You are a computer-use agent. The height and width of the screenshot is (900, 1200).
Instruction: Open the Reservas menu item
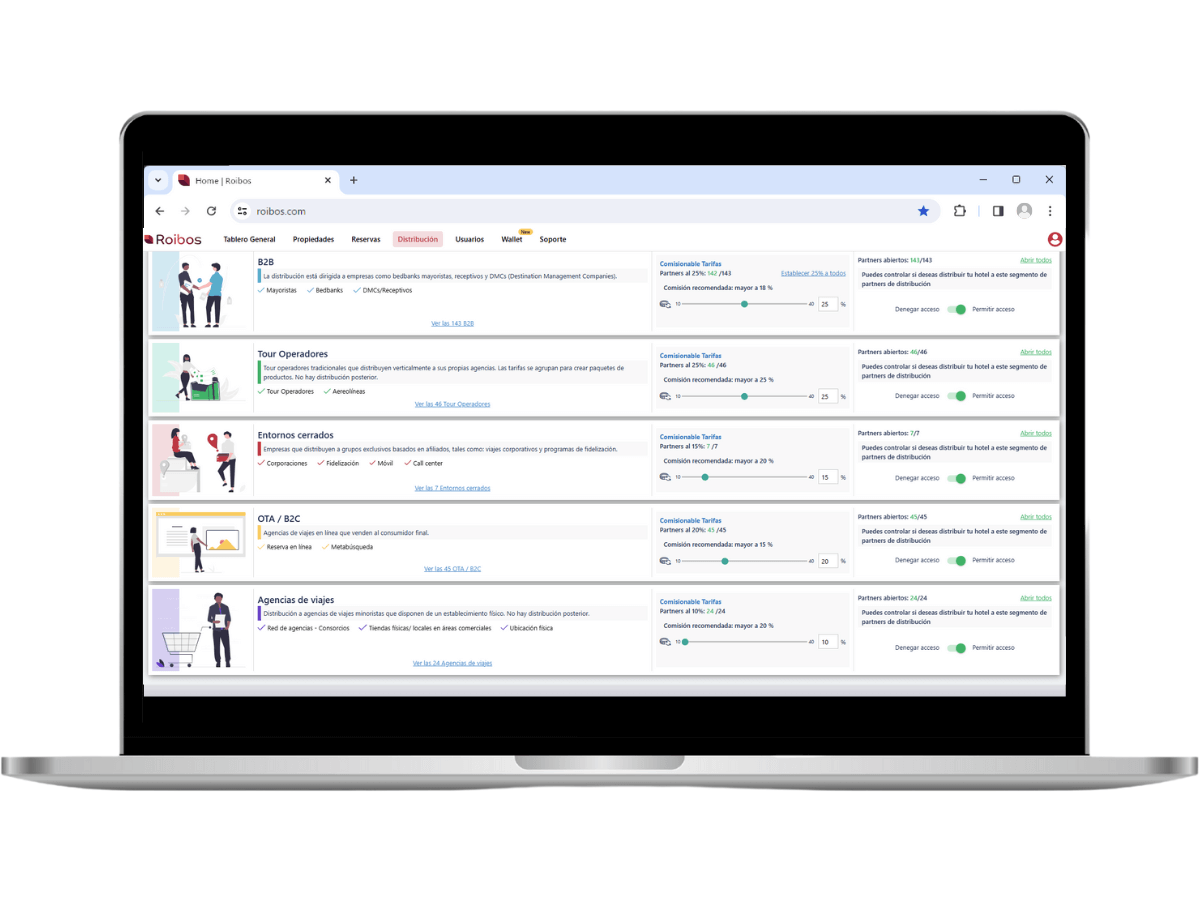coord(365,239)
